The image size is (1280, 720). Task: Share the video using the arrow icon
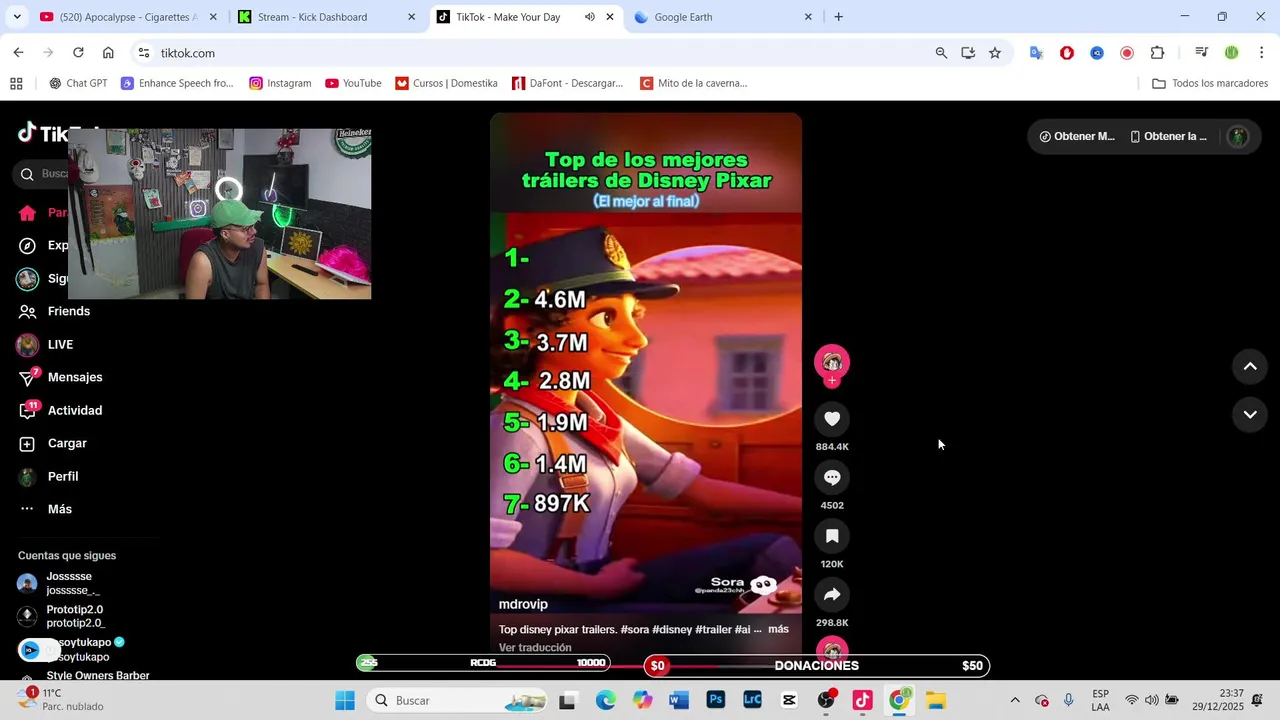(832, 595)
